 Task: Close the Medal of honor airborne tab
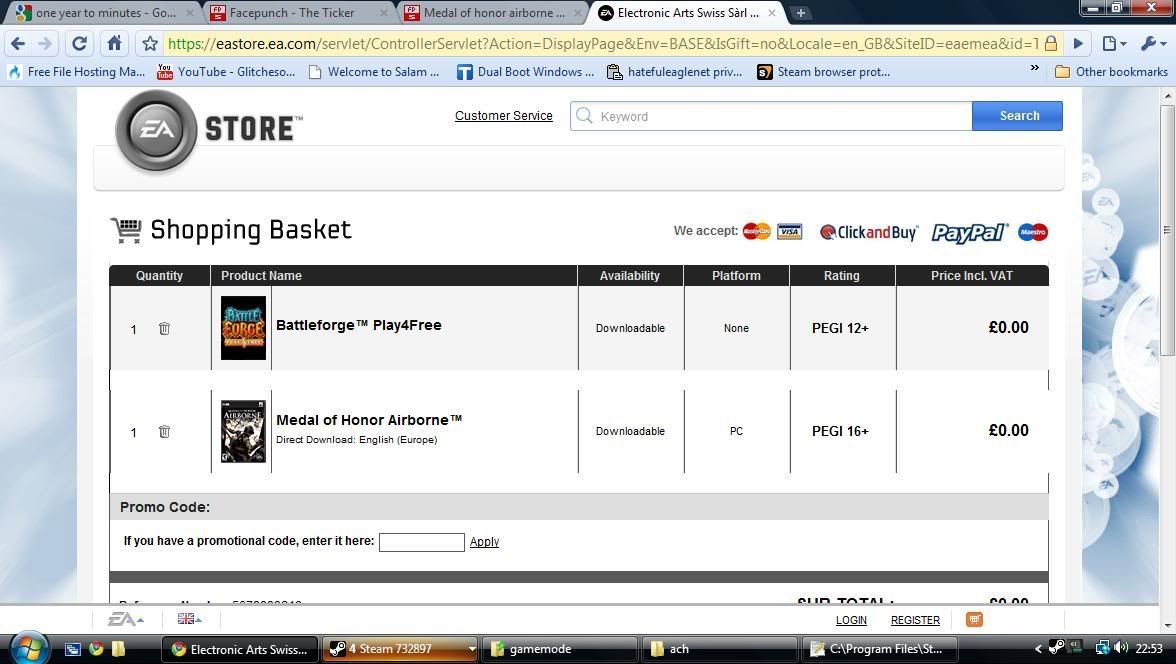point(578,13)
